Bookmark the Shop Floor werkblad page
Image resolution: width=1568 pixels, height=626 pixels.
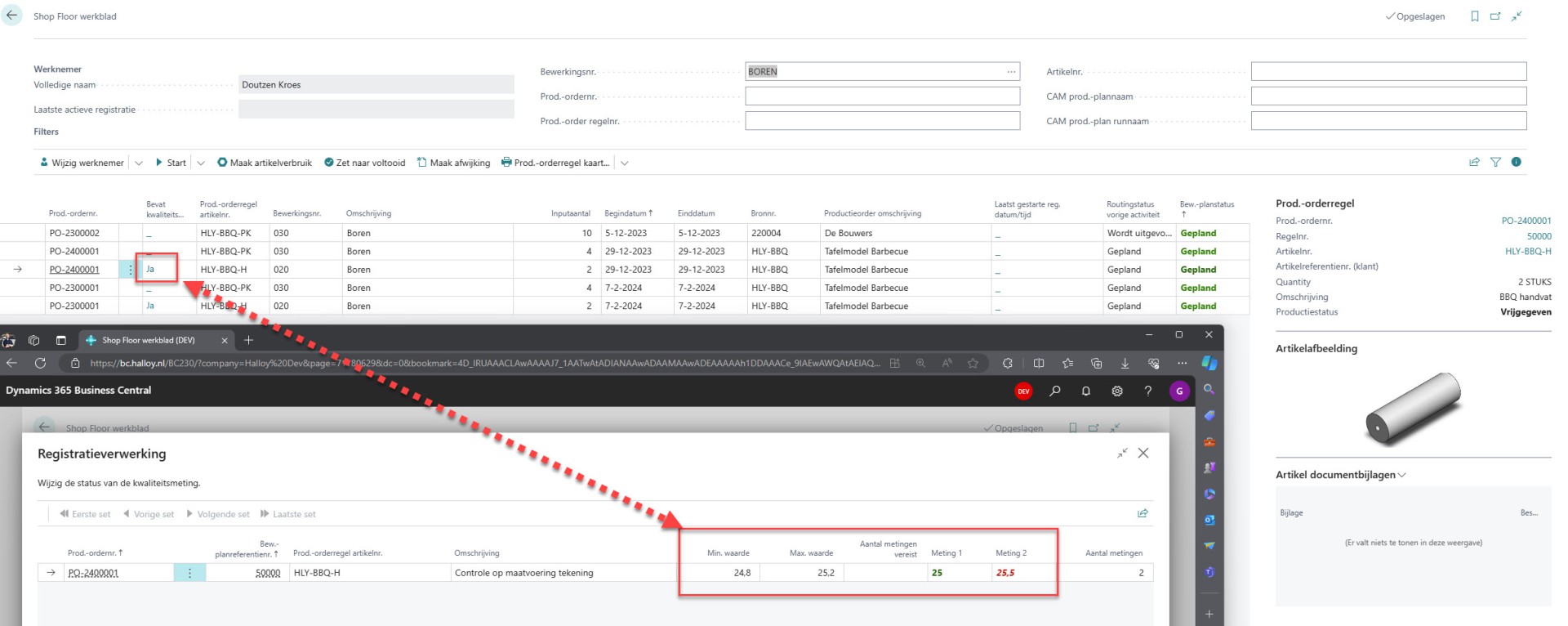pyautogui.click(x=1475, y=16)
